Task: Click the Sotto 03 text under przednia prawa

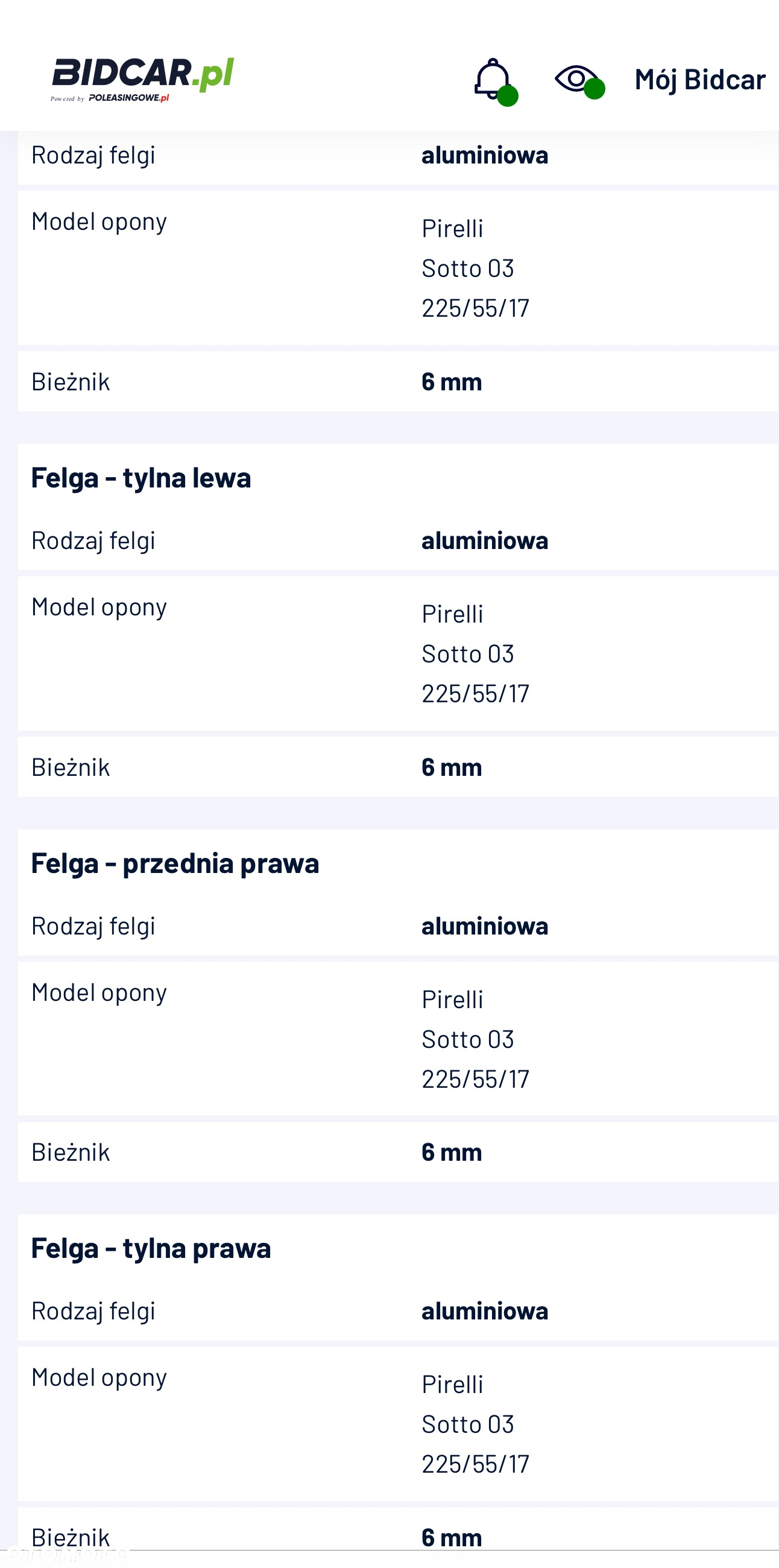Action: (468, 1039)
